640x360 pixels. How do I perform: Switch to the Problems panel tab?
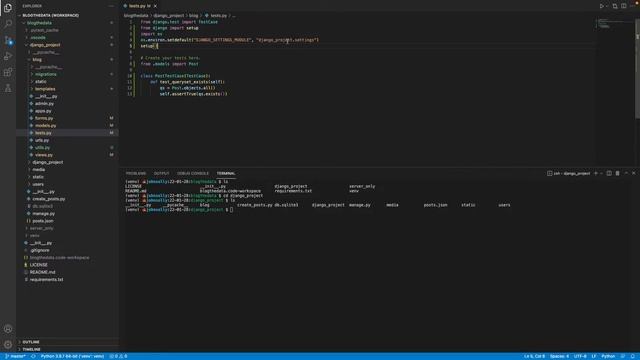pyautogui.click(x=136, y=173)
